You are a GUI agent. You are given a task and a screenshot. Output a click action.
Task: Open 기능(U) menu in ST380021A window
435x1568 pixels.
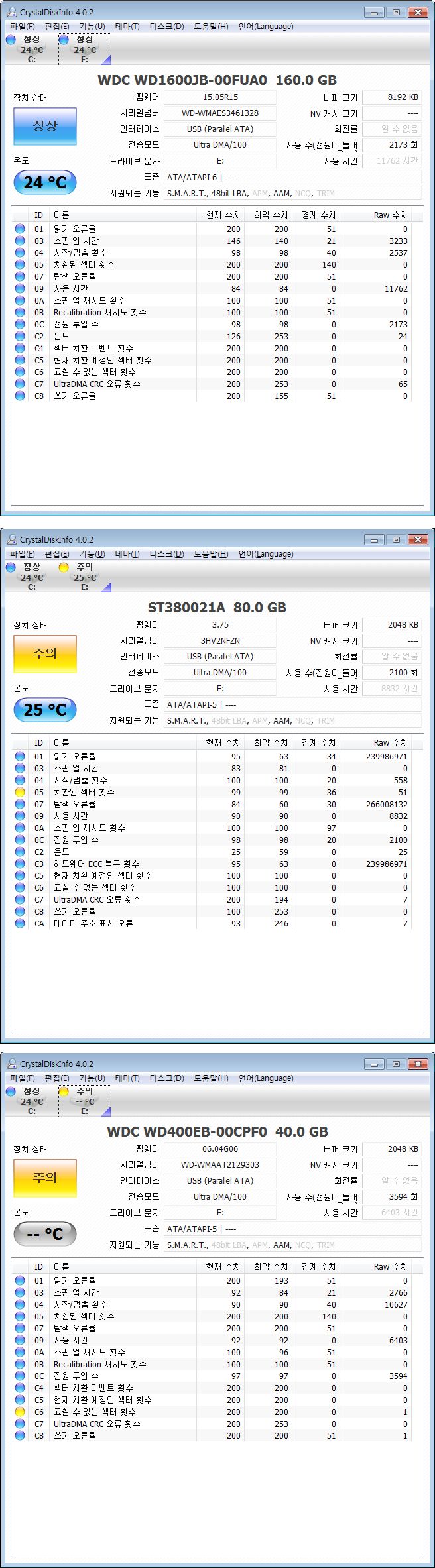point(92,554)
